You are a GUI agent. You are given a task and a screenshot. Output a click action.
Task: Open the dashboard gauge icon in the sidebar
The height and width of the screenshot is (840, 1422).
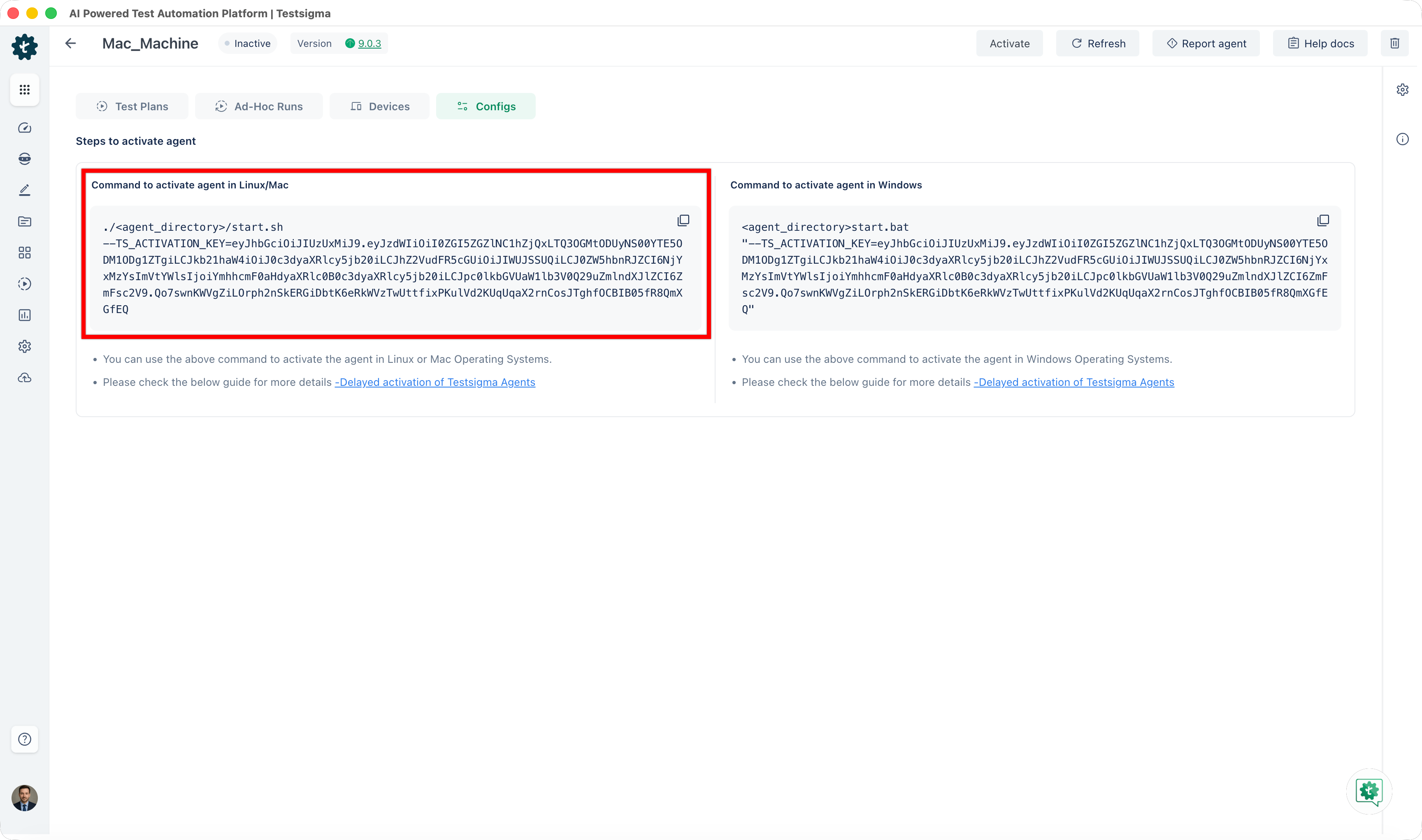24,128
